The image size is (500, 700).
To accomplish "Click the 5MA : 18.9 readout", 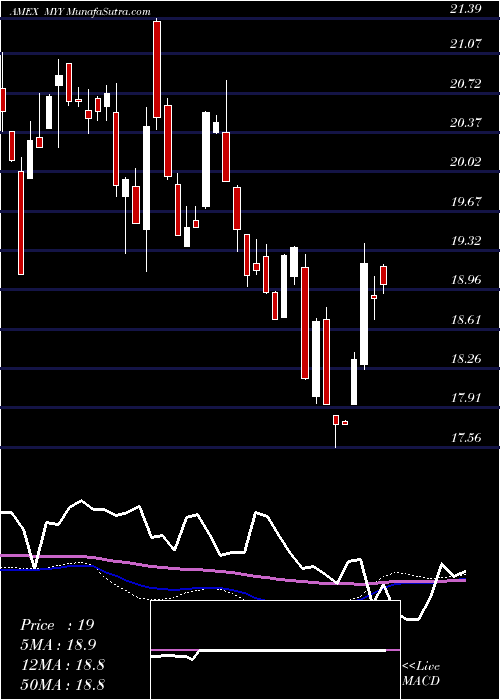I will (58, 645).
